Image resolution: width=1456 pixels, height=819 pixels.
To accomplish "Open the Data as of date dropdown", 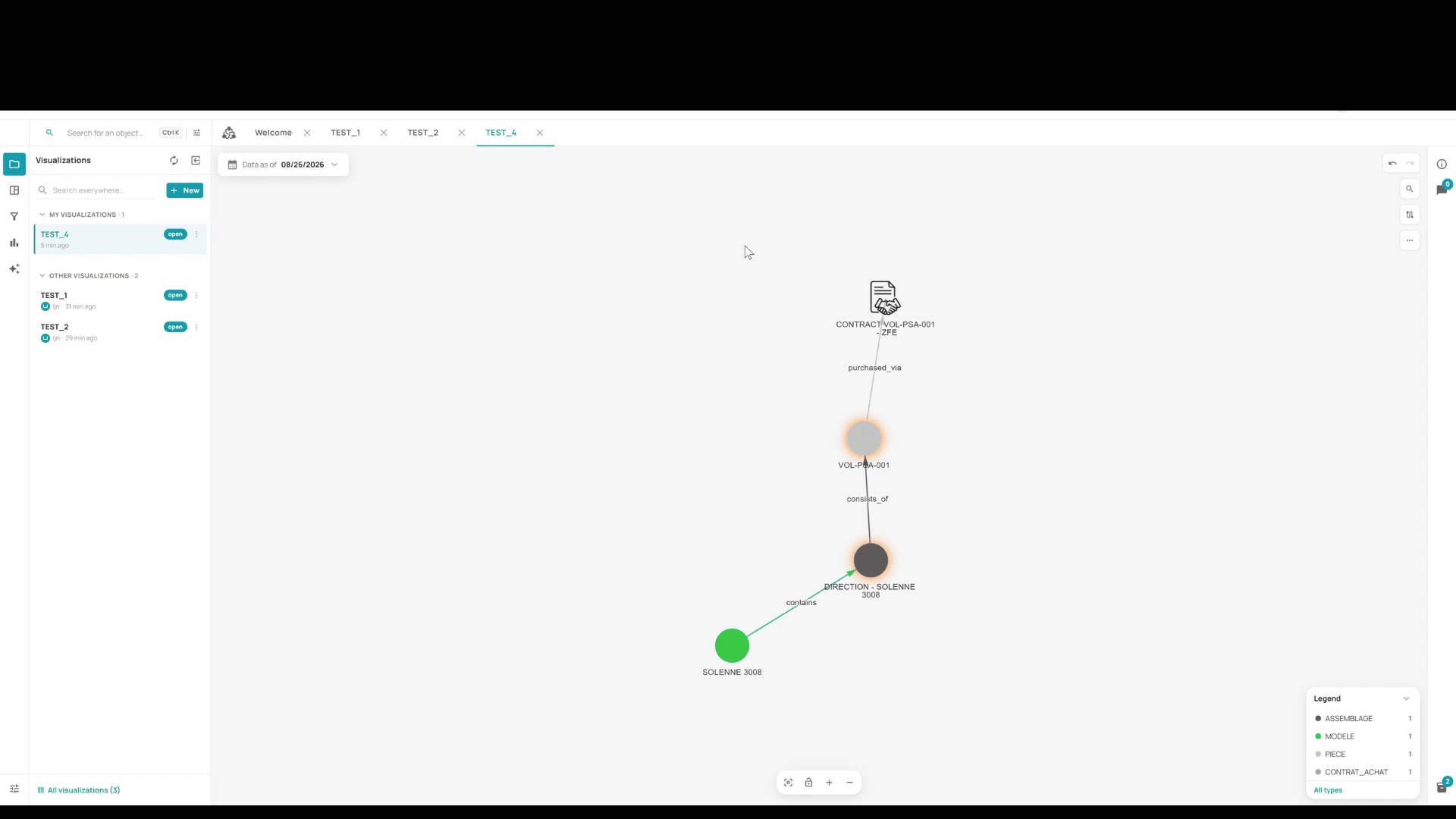I will pyautogui.click(x=284, y=165).
